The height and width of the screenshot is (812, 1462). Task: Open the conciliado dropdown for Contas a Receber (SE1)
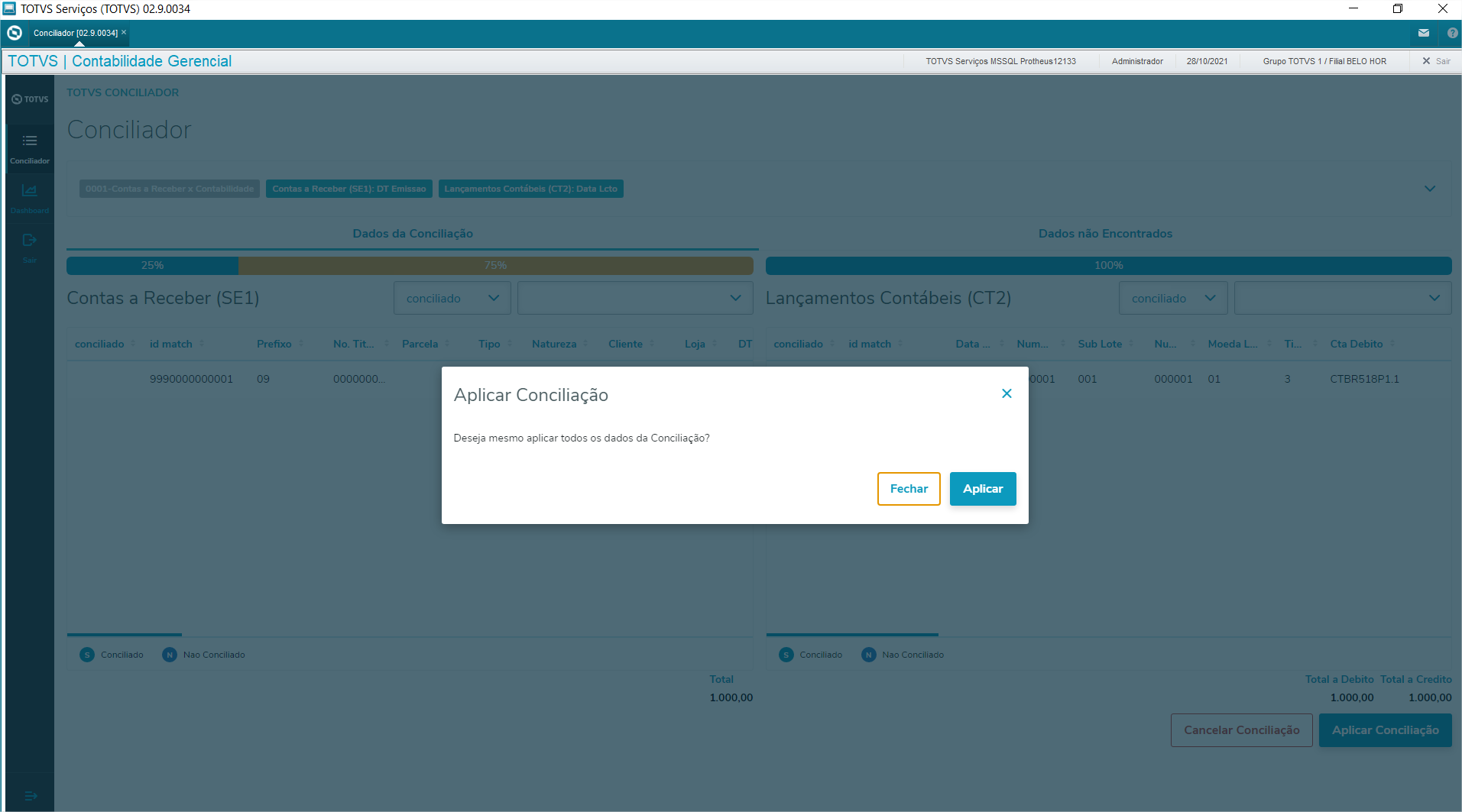click(452, 298)
